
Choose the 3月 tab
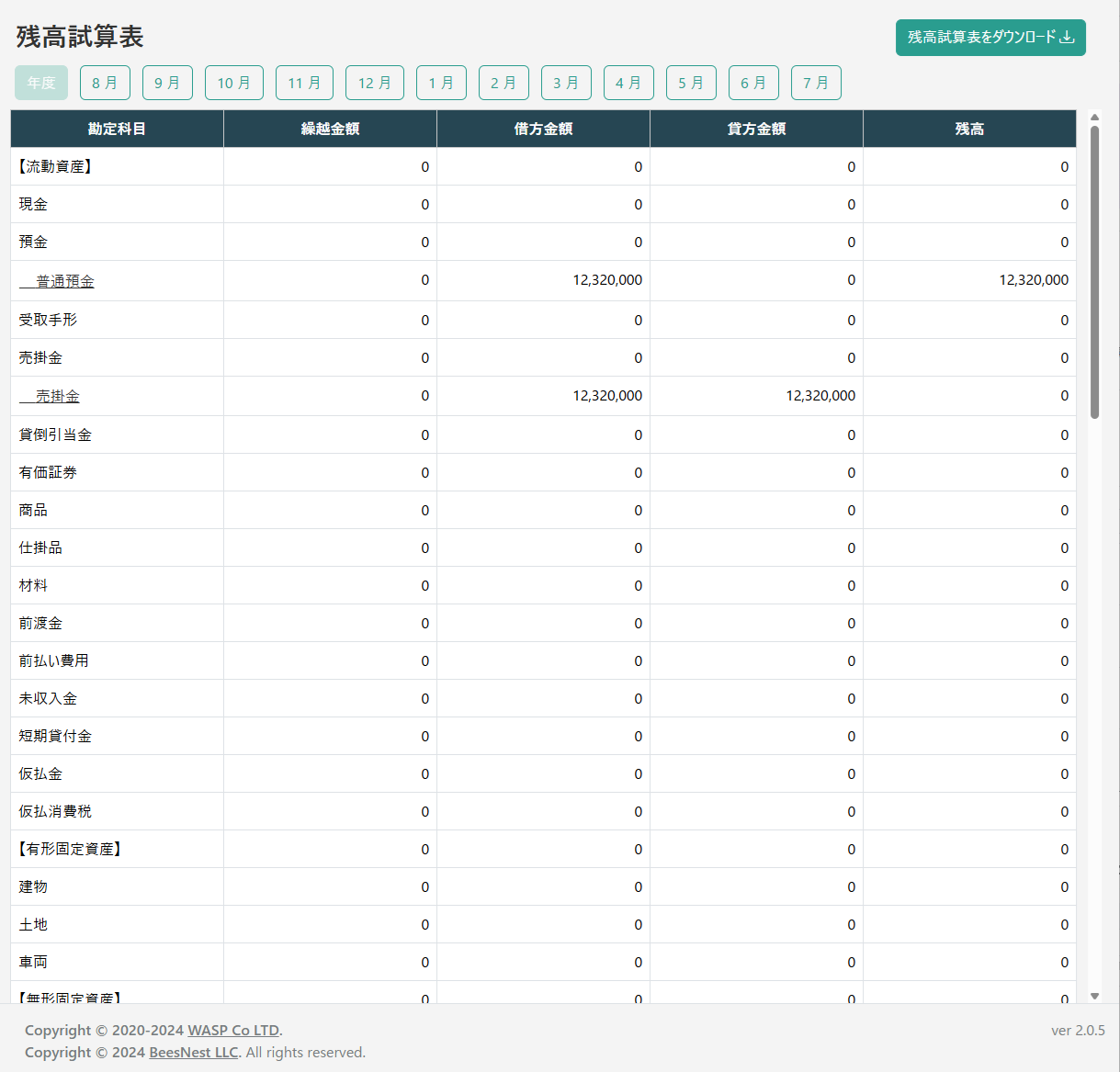(566, 83)
